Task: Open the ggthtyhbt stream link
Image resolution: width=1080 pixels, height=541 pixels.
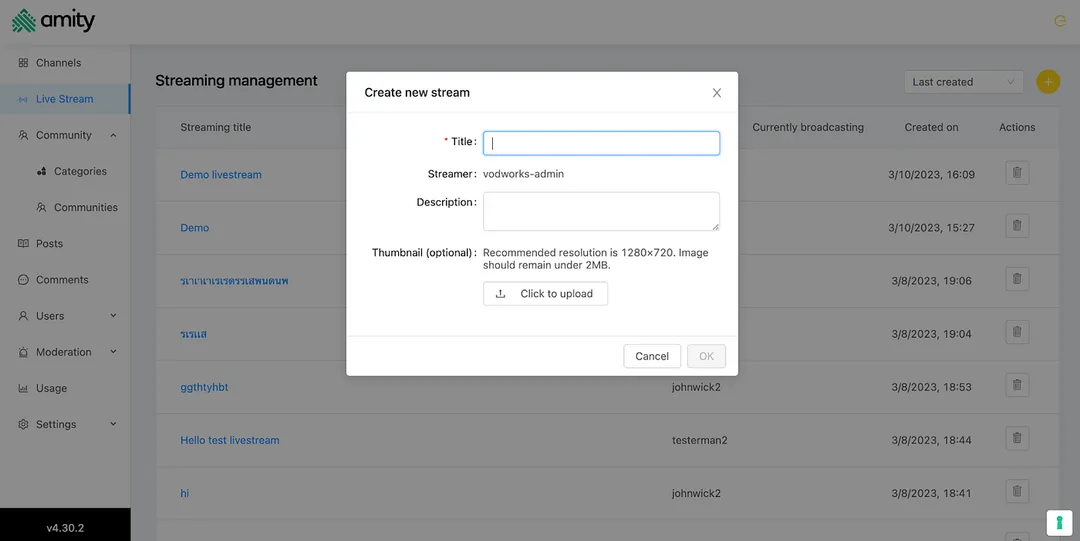Action: (x=204, y=387)
